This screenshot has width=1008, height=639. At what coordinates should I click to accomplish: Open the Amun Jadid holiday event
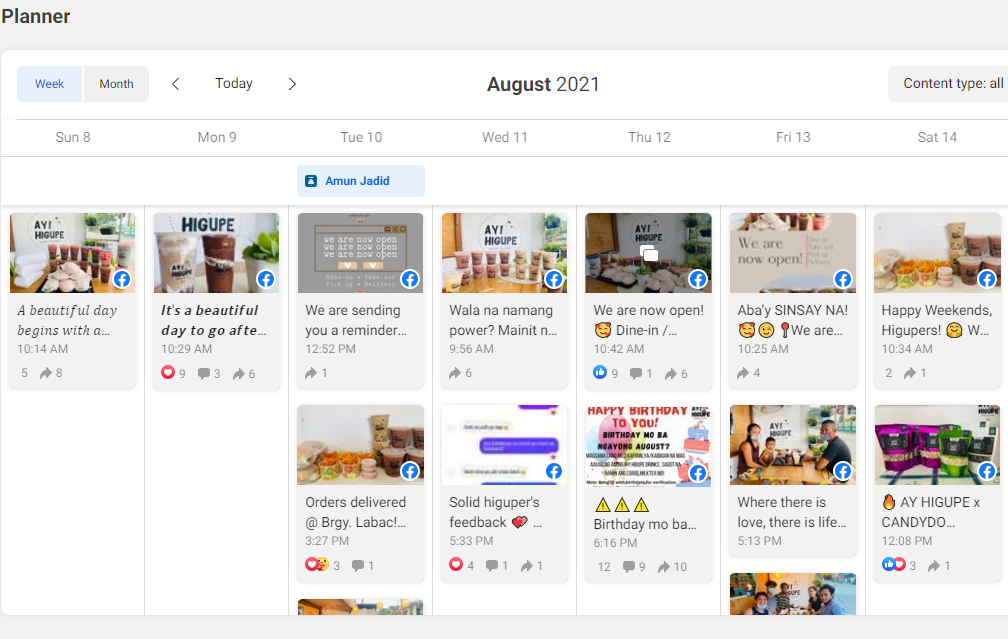point(361,181)
